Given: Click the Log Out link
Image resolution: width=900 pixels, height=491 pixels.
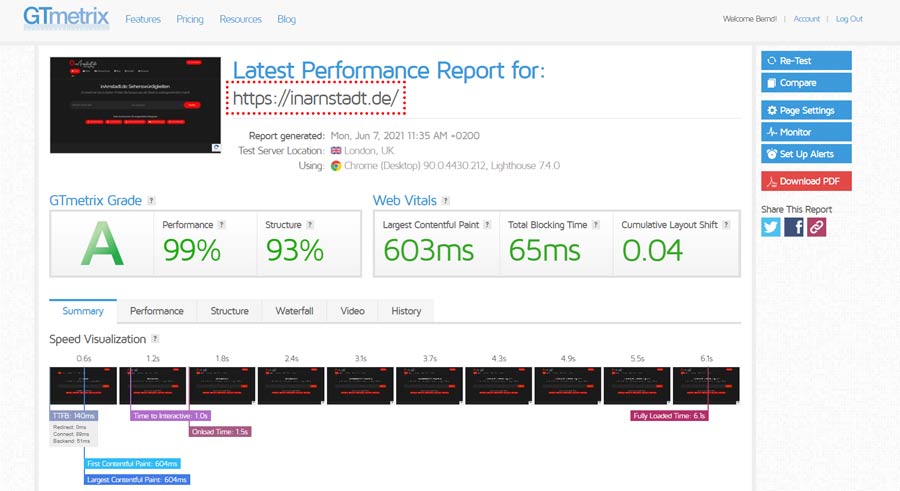Looking at the screenshot, I should point(848,19).
